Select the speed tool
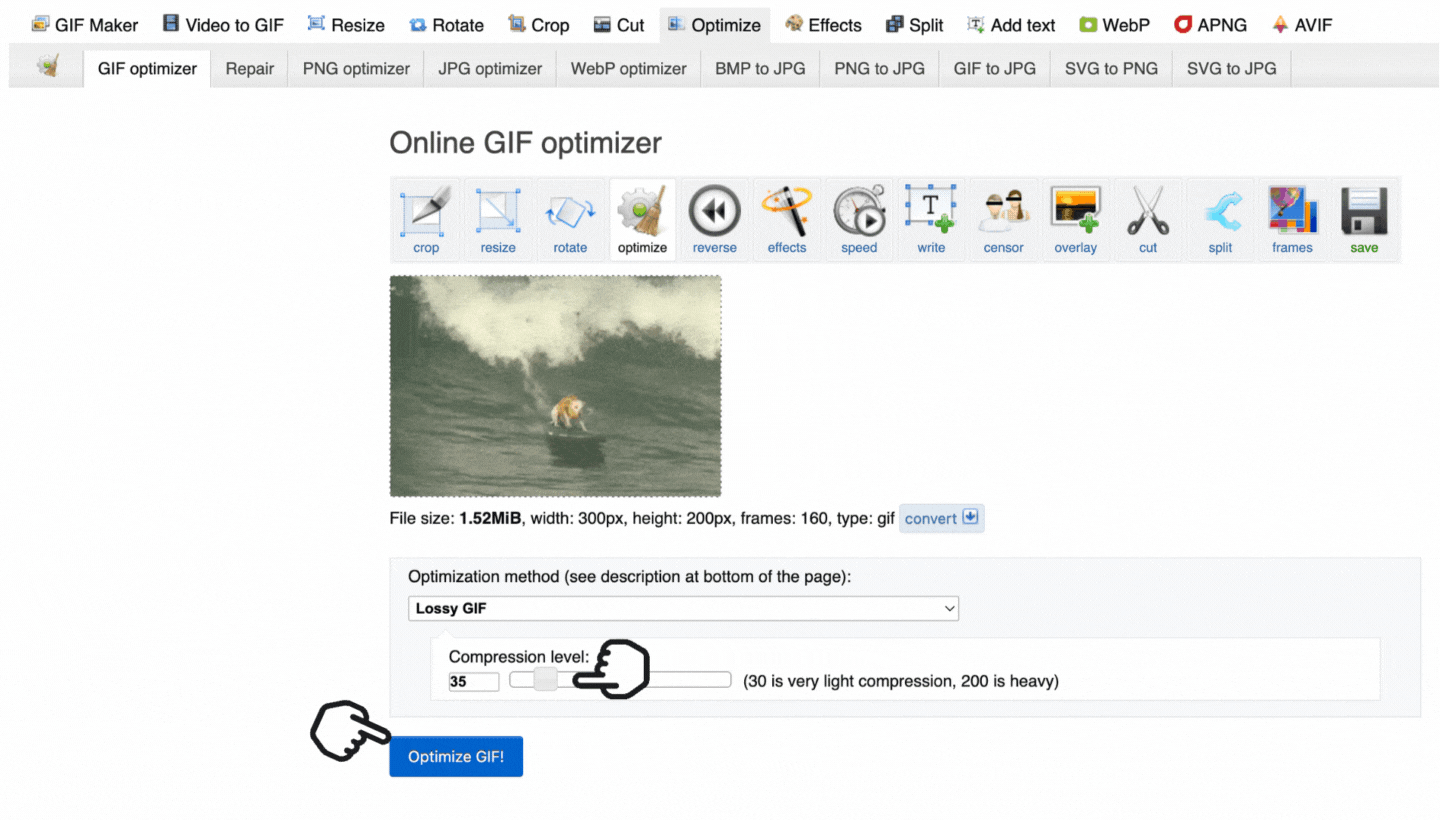The height and width of the screenshot is (820, 1440). tap(858, 219)
